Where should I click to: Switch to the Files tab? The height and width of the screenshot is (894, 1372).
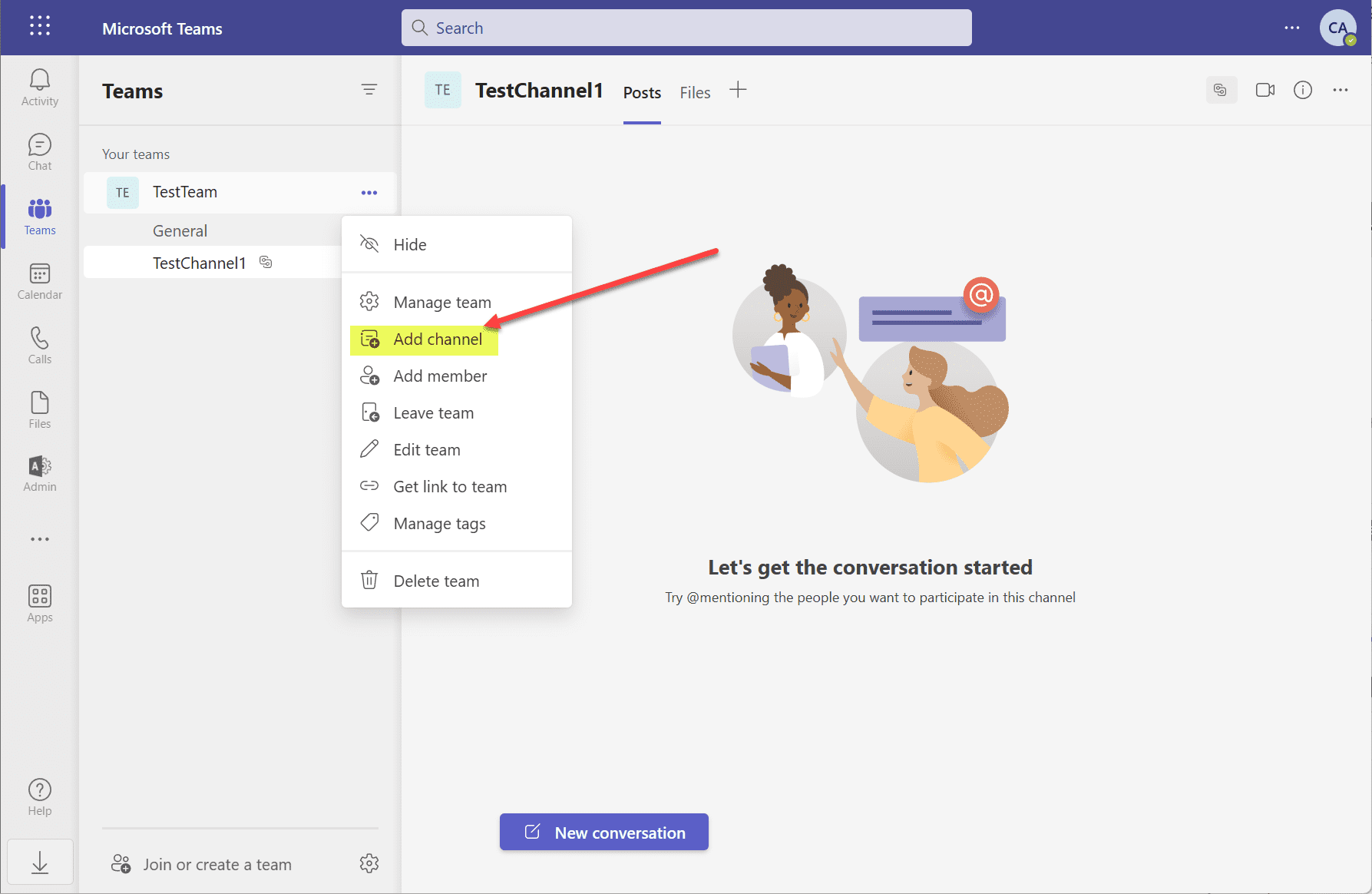(695, 93)
